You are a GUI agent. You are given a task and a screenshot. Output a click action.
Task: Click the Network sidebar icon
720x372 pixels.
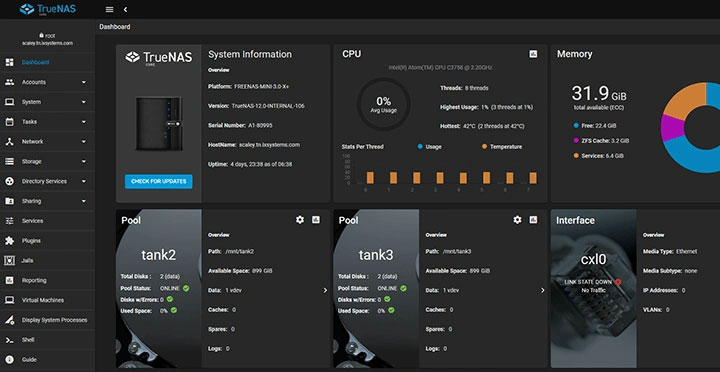pyautogui.click(x=9, y=141)
